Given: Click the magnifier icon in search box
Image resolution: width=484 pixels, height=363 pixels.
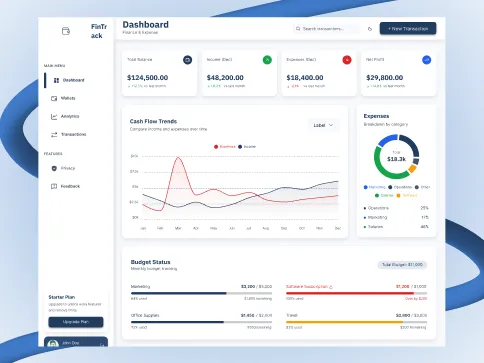Looking at the screenshot, I should point(298,29).
